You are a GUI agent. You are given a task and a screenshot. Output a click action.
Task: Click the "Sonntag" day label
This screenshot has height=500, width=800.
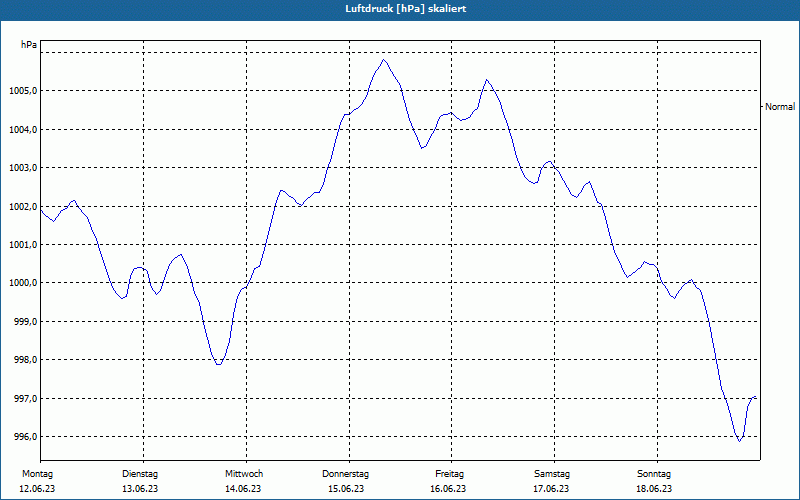(x=654, y=474)
